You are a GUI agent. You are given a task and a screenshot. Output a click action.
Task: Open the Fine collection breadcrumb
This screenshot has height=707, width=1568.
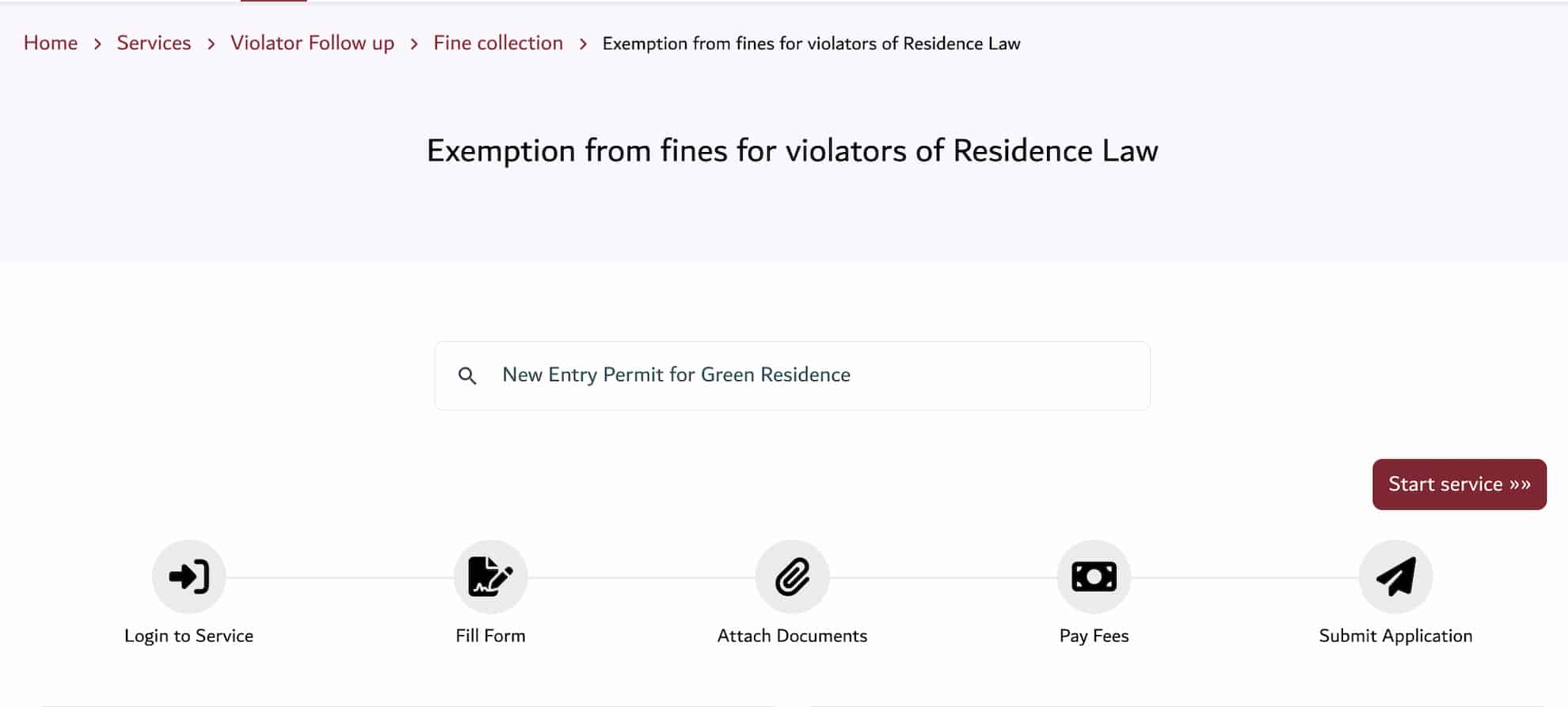click(x=497, y=43)
